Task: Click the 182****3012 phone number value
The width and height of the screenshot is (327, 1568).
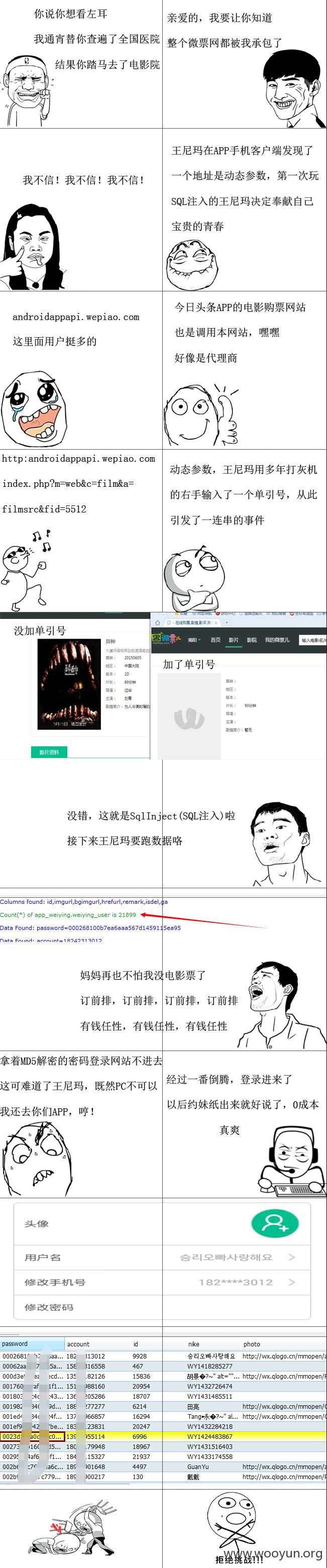Action: (236, 1282)
